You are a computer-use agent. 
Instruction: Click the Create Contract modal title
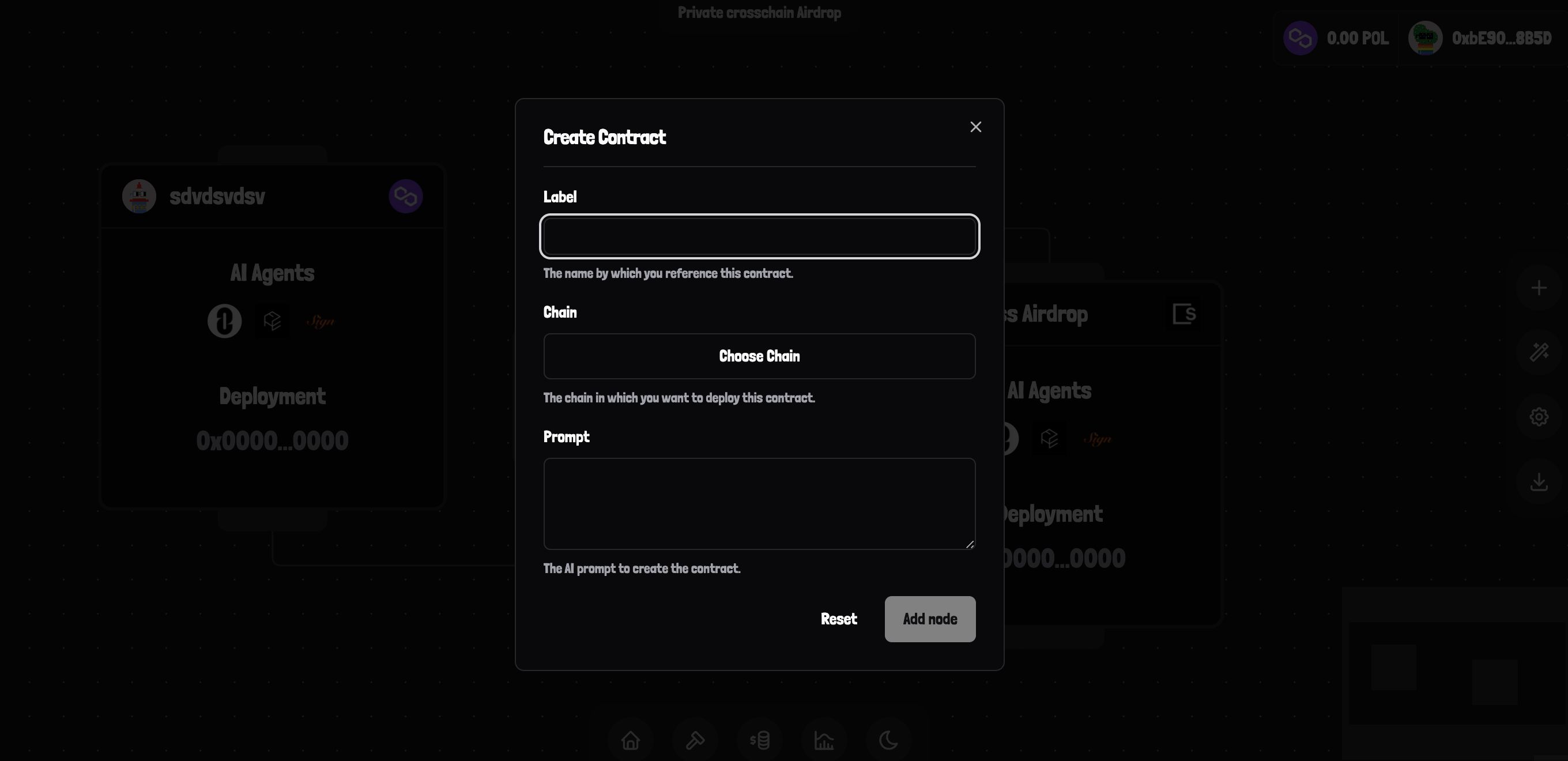pos(604,136)
